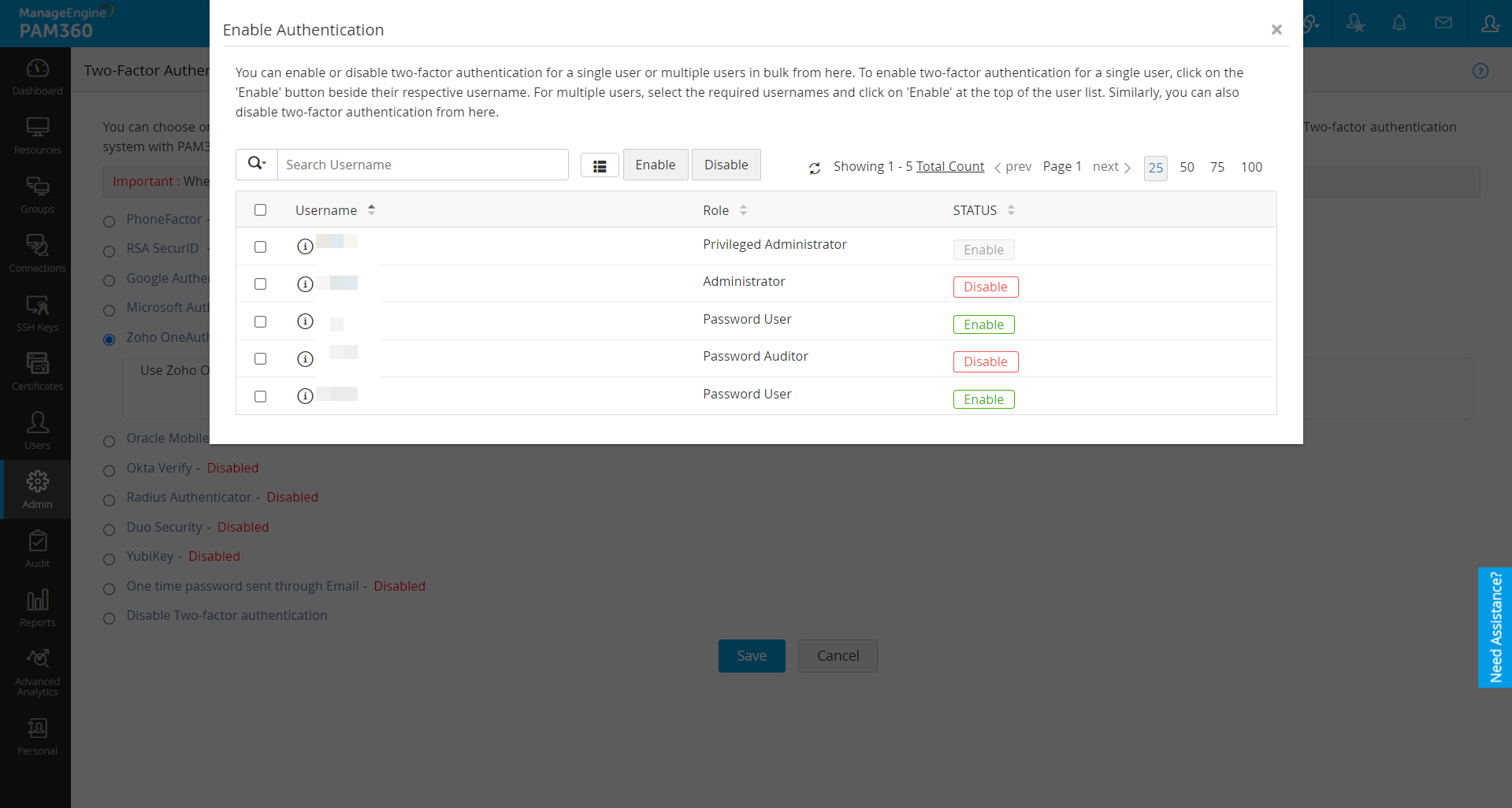Open the Audit section
The width and height of the screenshot is (1512, 808).
(x=37, y=550)
